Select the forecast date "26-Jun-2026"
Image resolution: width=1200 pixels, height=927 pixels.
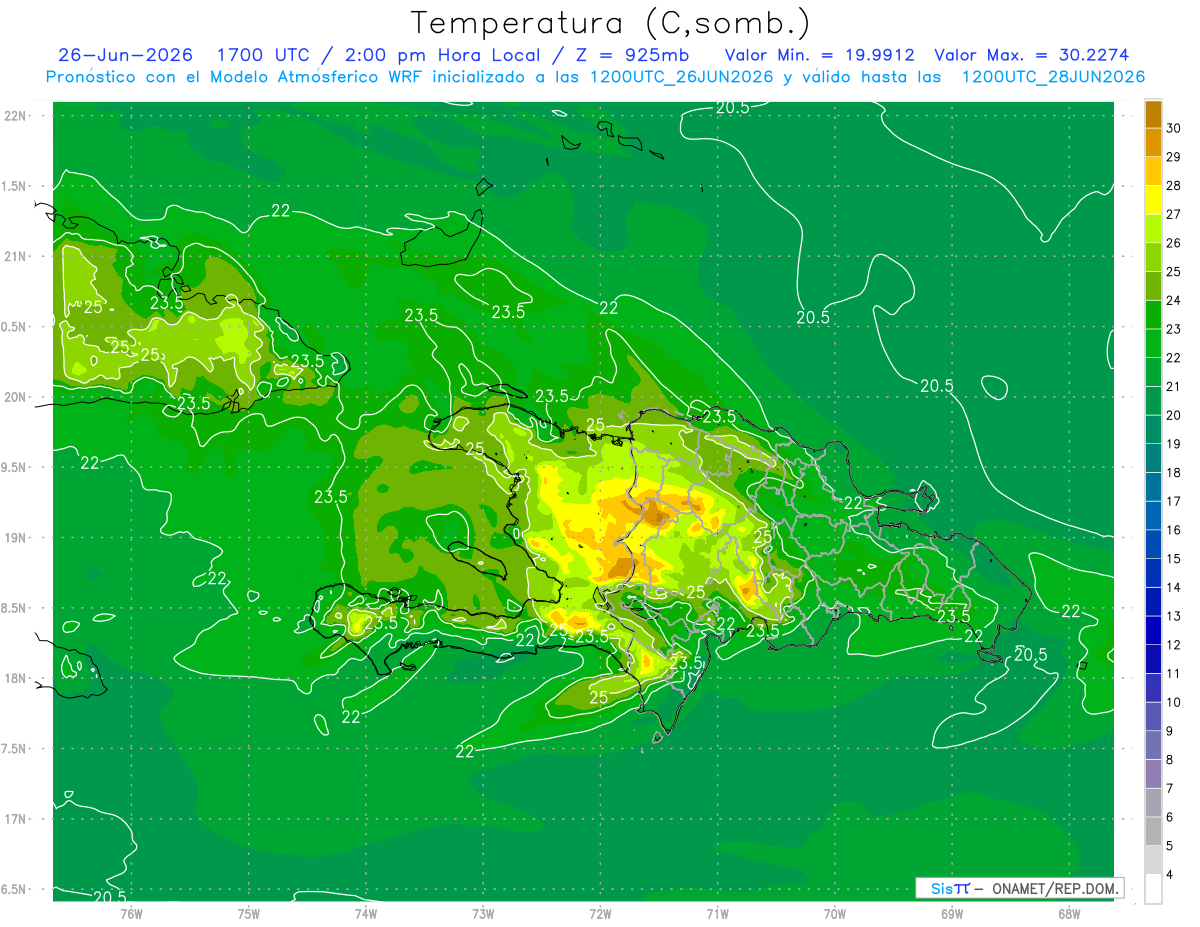(x=125, y=55)
